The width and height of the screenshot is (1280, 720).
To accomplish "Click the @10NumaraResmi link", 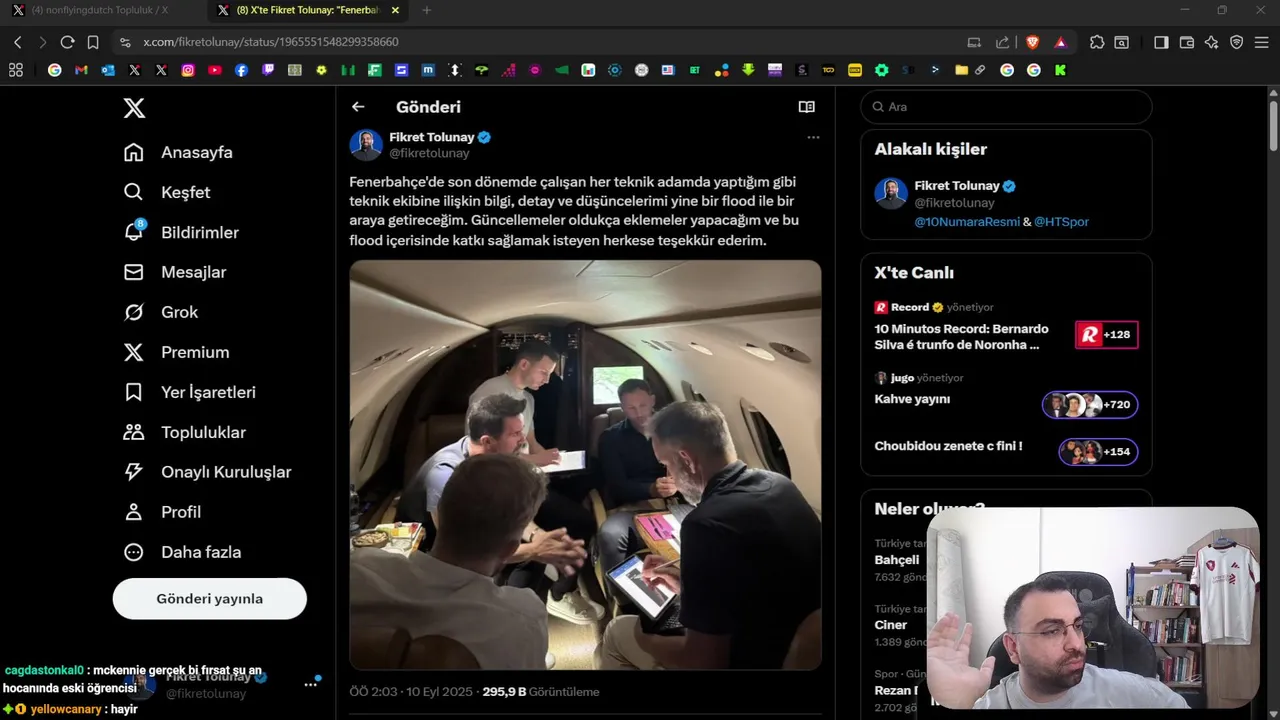I will point(967,222).
